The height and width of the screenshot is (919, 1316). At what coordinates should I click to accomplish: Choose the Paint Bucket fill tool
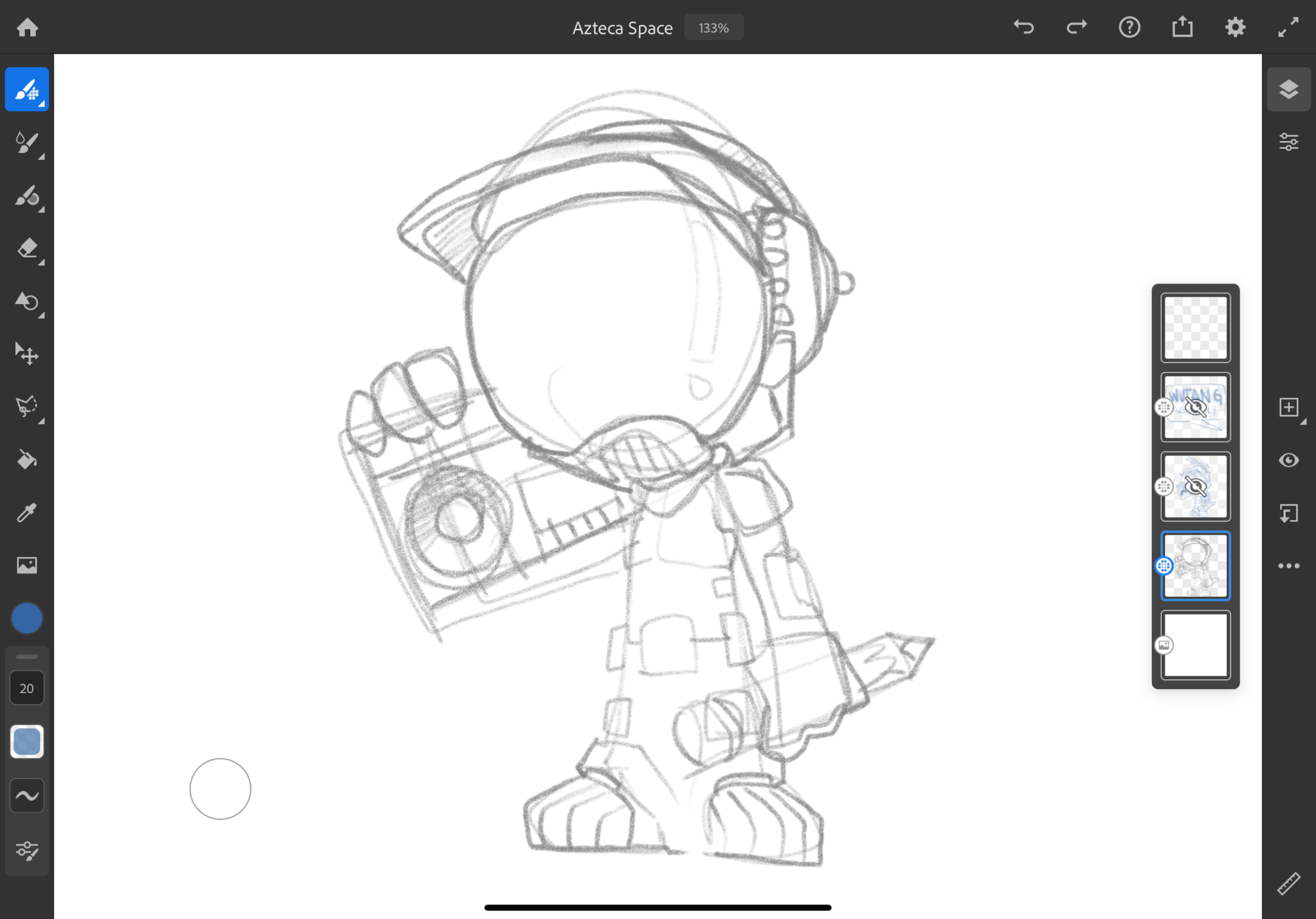(x=27, y=460)
